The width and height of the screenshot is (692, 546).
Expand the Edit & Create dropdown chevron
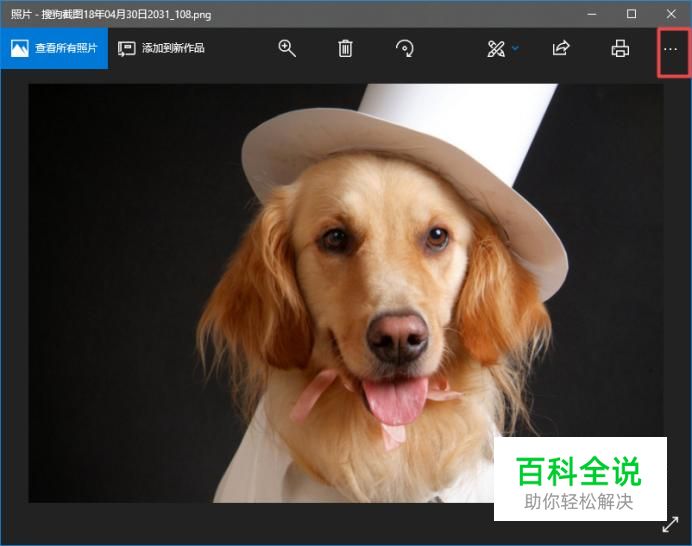(515, 48)
